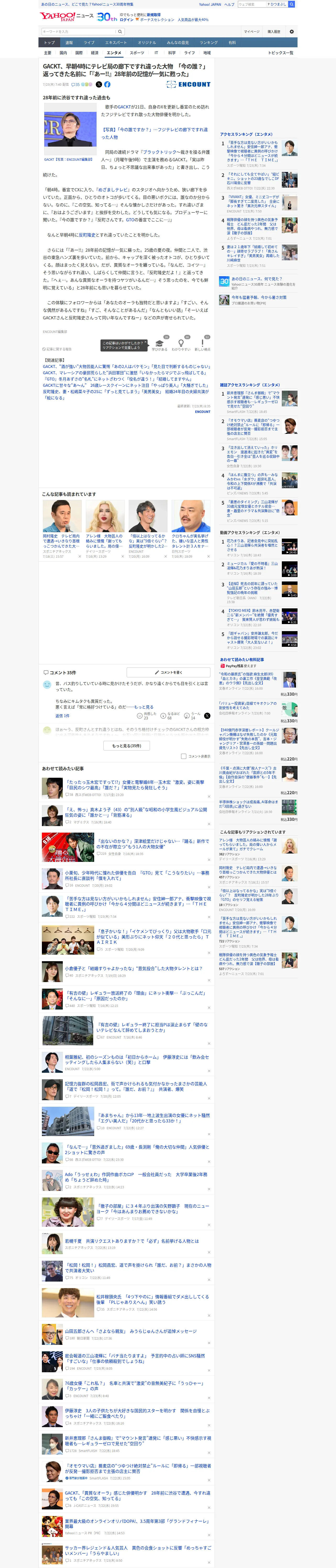This screenshot has height=1568, width=336.
Task: Click the ENCOUNT publisher logo near headline
Action: [188, 85]
